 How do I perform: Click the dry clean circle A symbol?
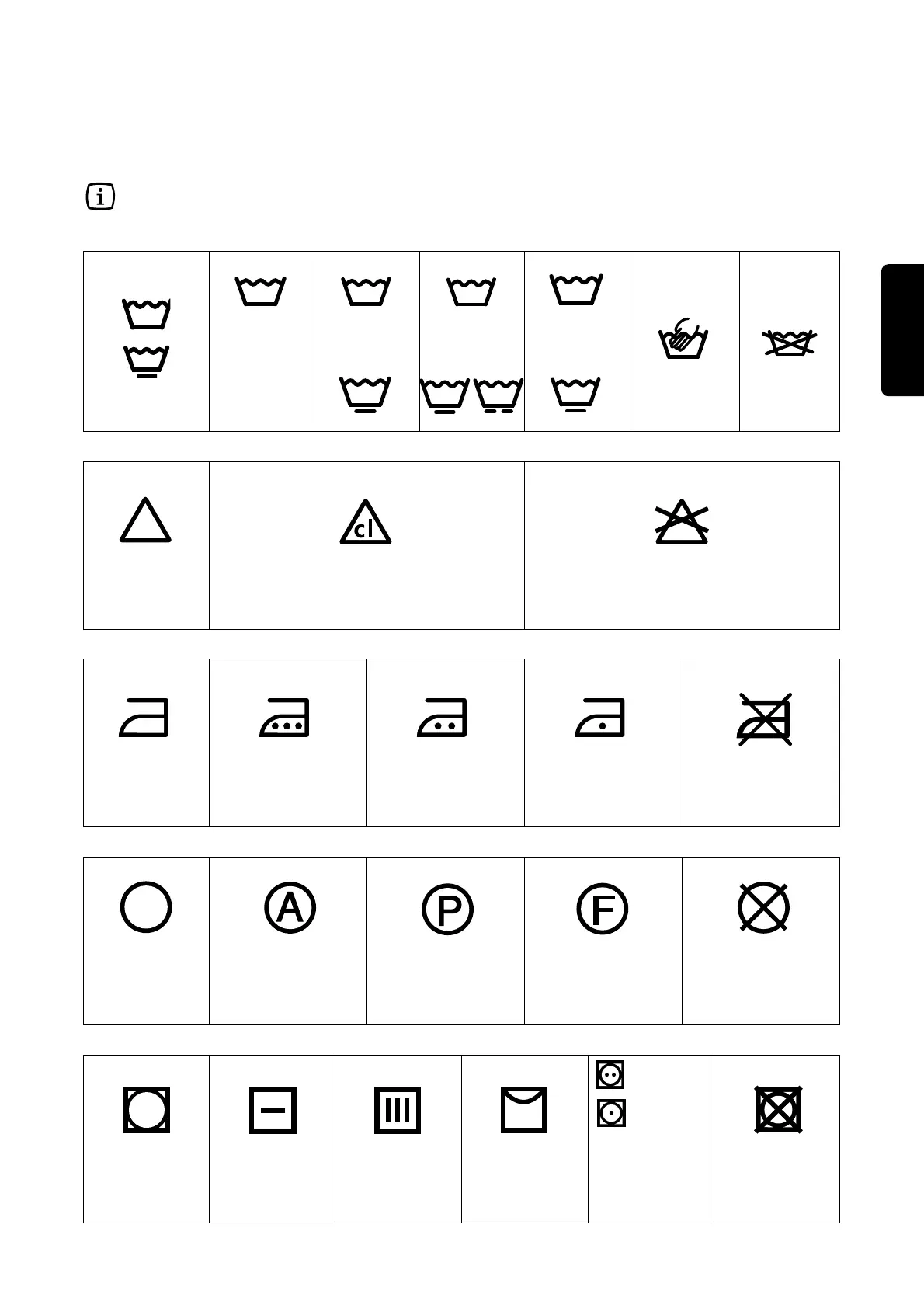(x=290, y=907)
